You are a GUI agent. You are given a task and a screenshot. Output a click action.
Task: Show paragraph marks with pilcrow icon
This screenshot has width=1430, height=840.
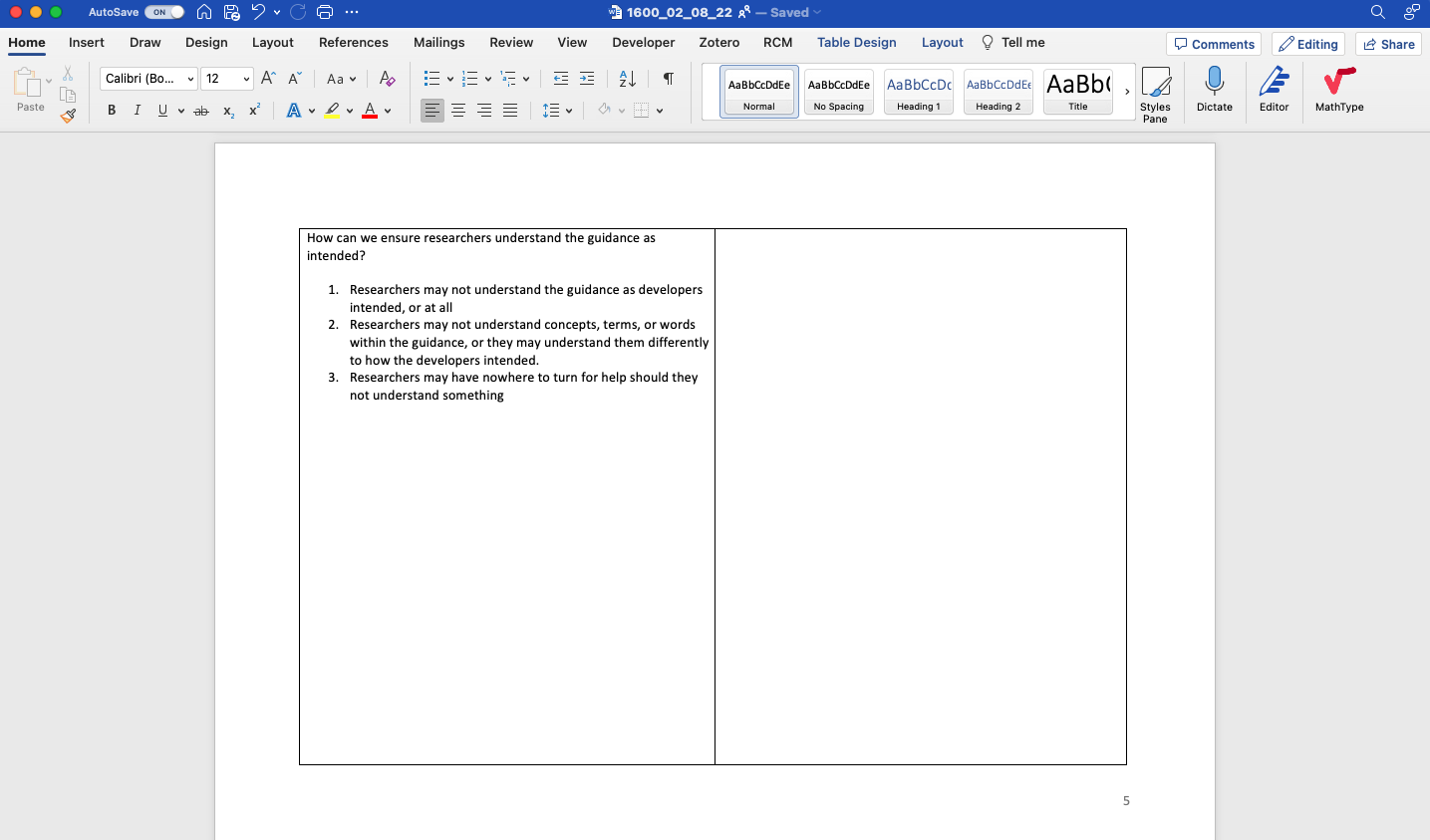point(668,79)
